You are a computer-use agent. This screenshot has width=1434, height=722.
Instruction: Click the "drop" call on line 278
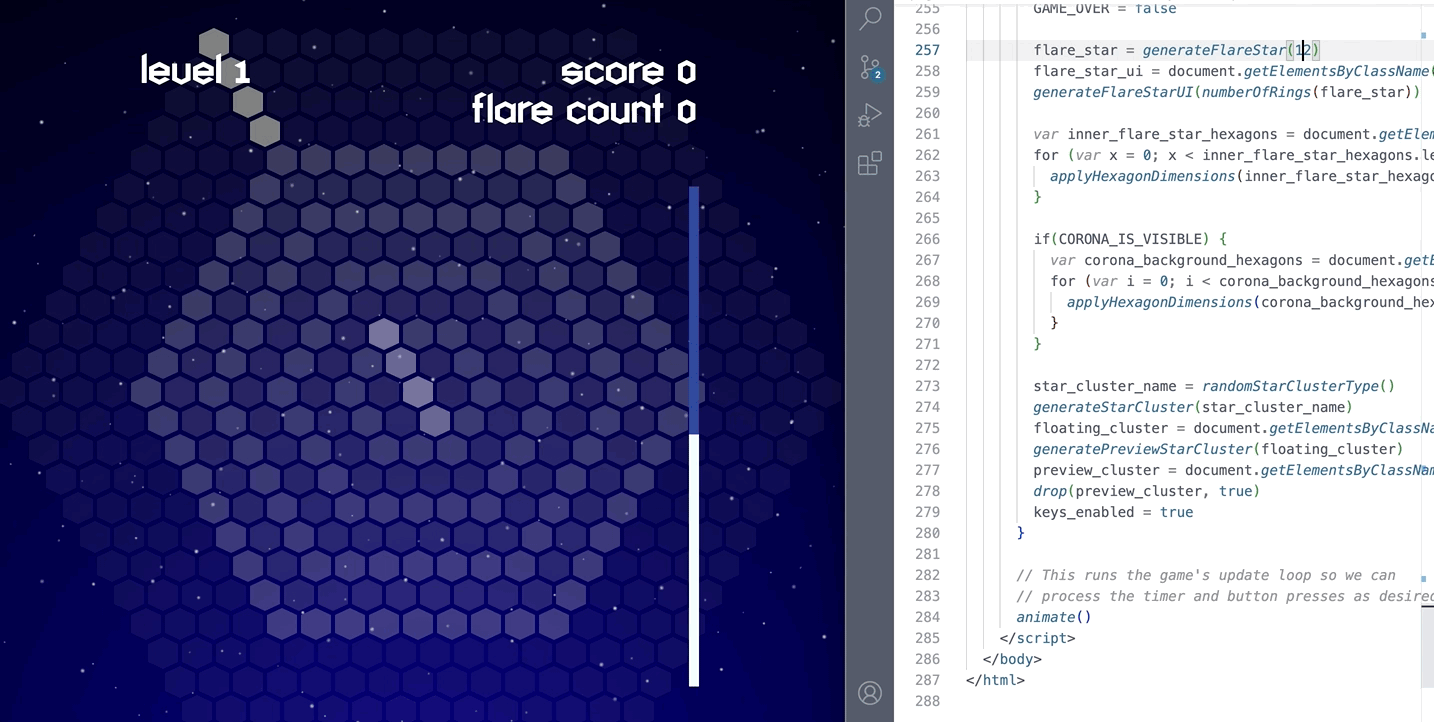click(1050, 491)
